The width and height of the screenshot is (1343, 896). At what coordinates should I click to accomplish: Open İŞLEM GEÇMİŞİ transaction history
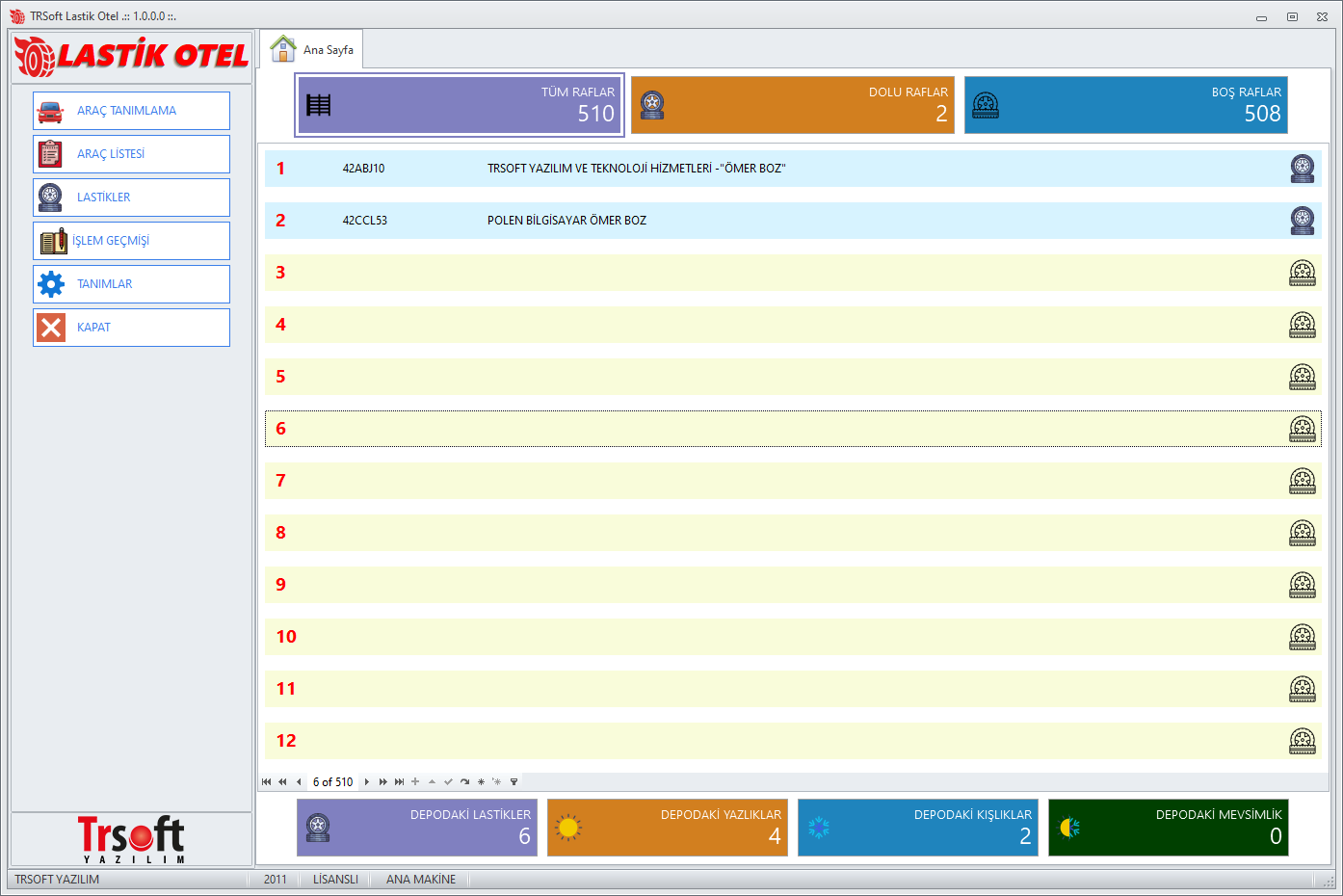(x=131, y=241)
